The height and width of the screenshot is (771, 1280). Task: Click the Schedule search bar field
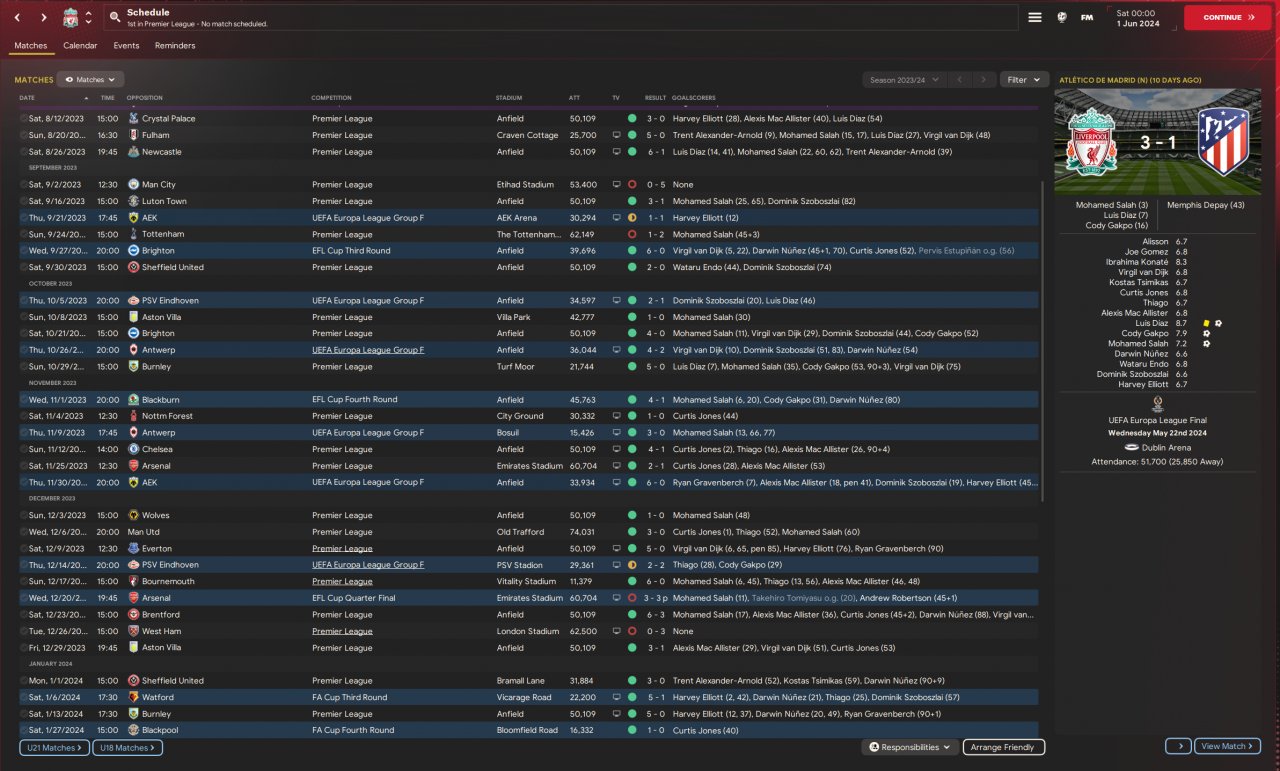pyautogui.click(x=562, y=17)
